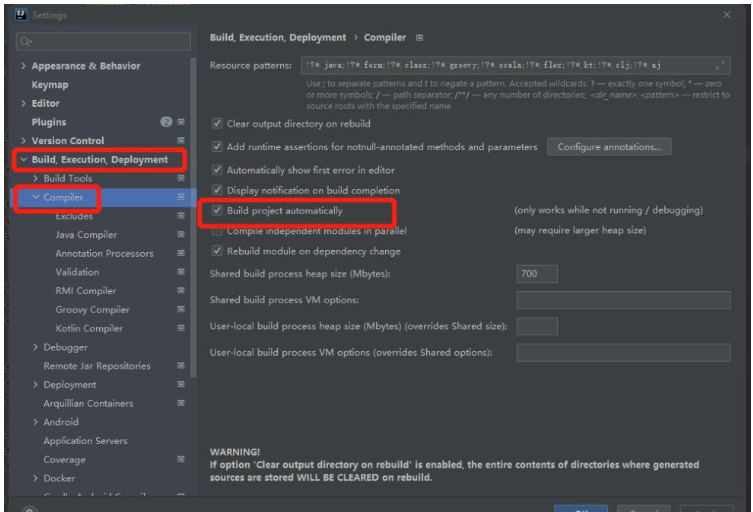Click project-level icon next to RMI Compiler

pyautogui.click(x=181, y=291)
